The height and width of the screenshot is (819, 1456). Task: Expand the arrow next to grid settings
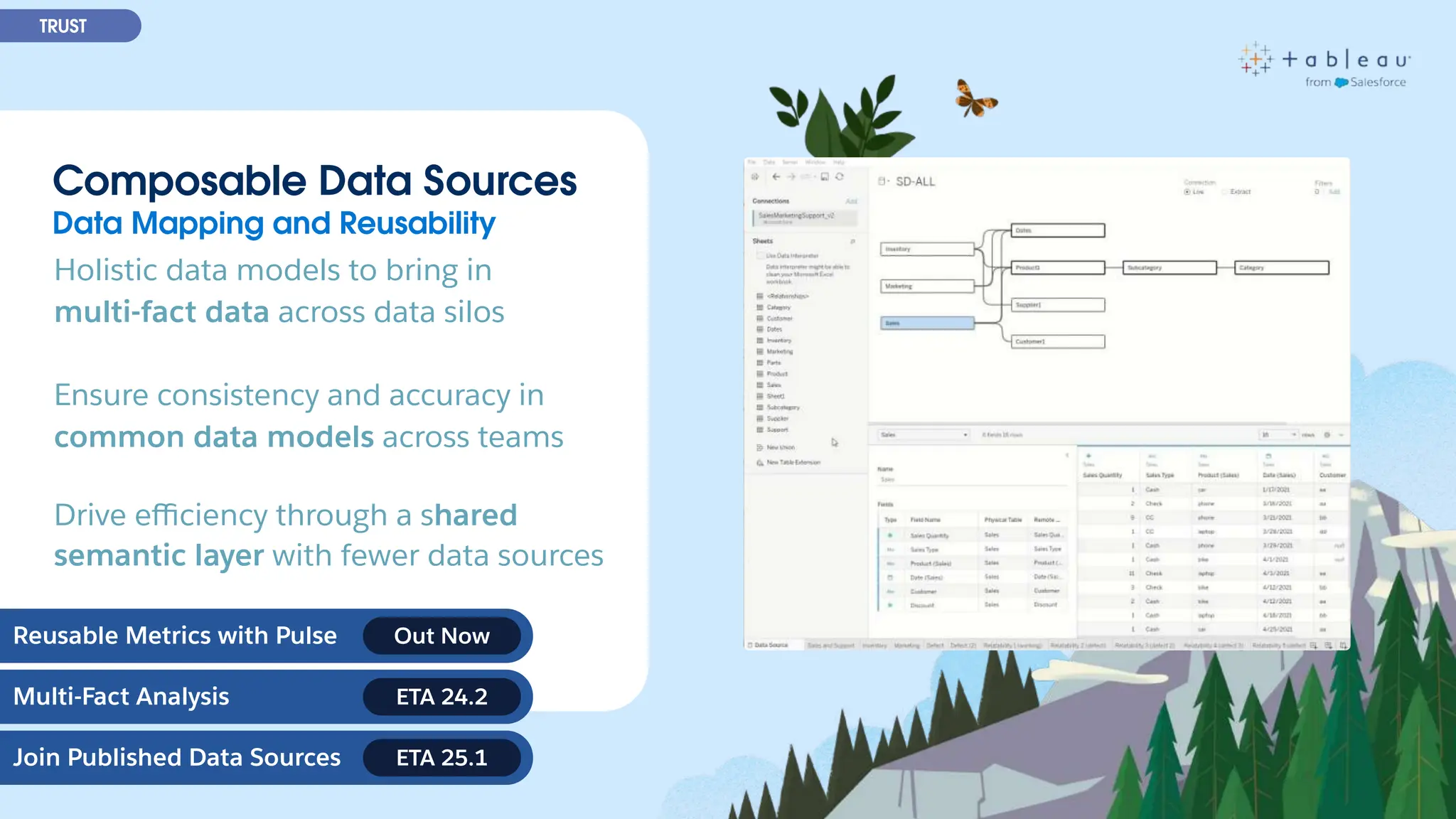[x=1342, y=434]
